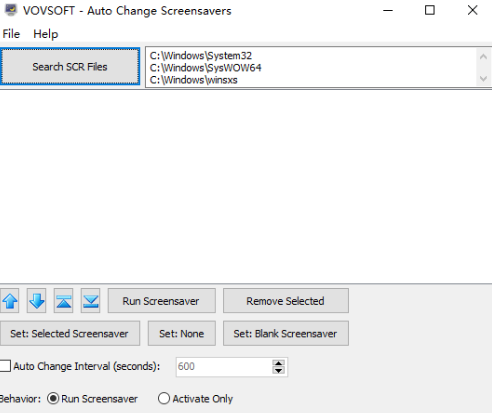The width and height of the screenshot is (492, 413).
Task: Click Remove Selected button
Action: (x=286, y=301)
